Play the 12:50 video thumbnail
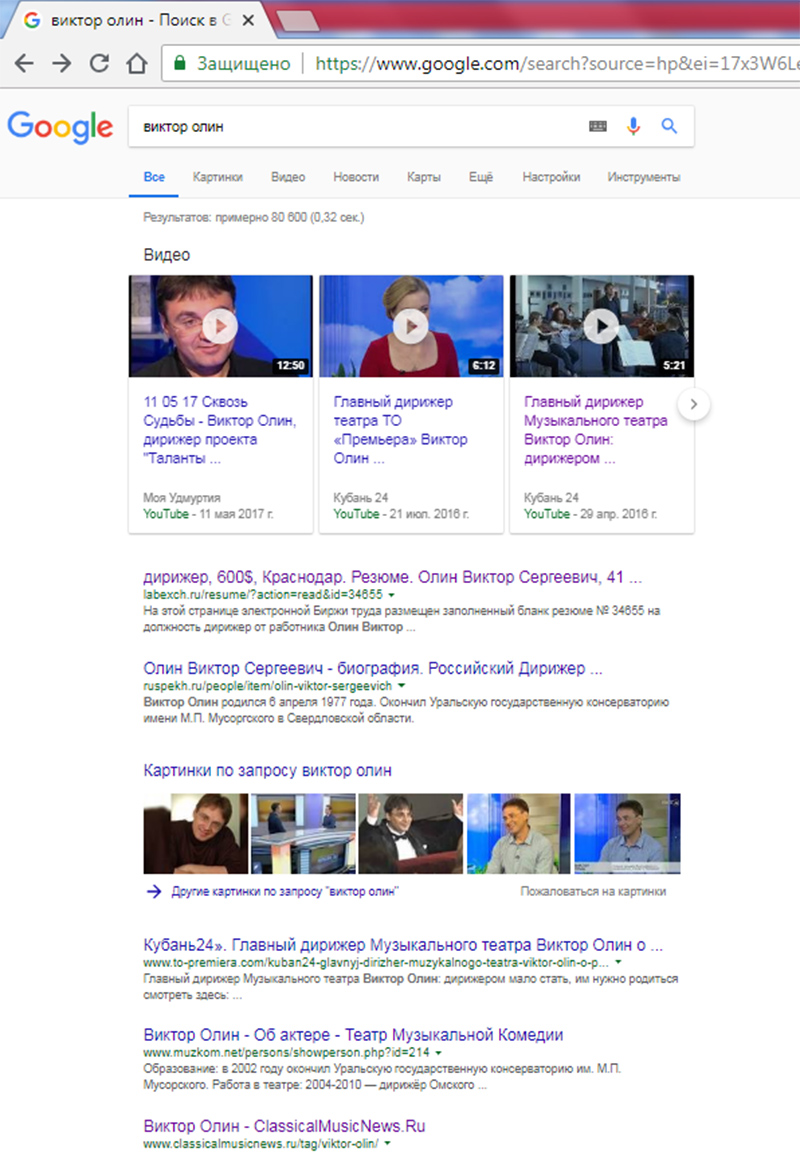 coord(220,326)
